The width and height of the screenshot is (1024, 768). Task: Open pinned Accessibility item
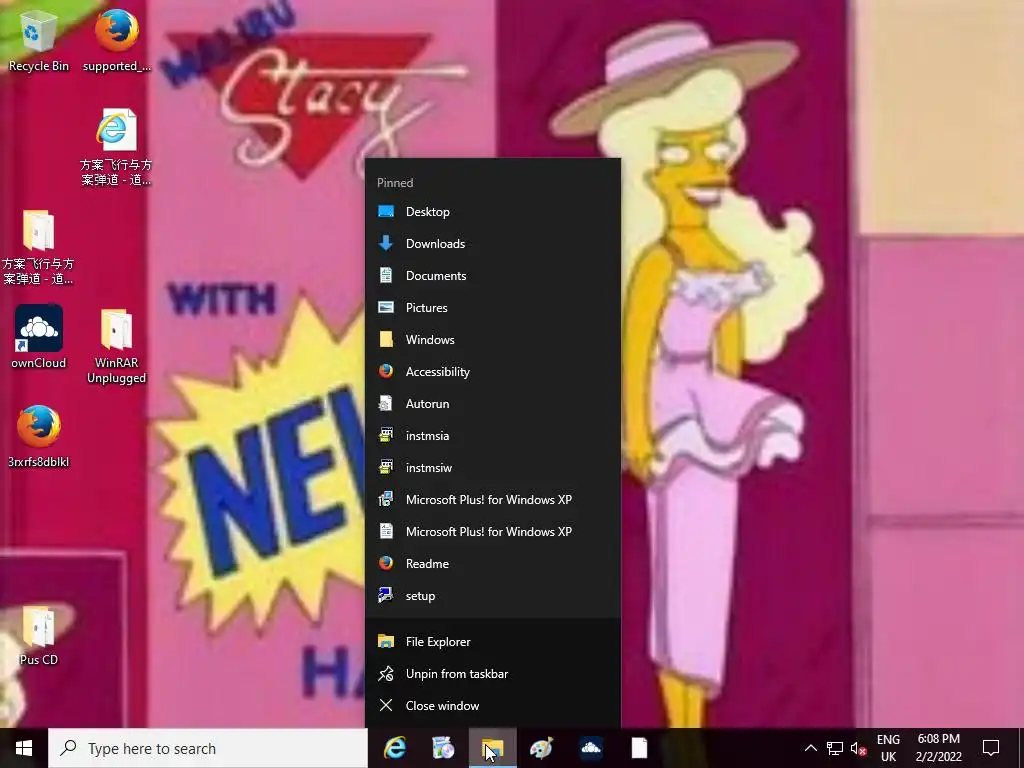(492, 372)
